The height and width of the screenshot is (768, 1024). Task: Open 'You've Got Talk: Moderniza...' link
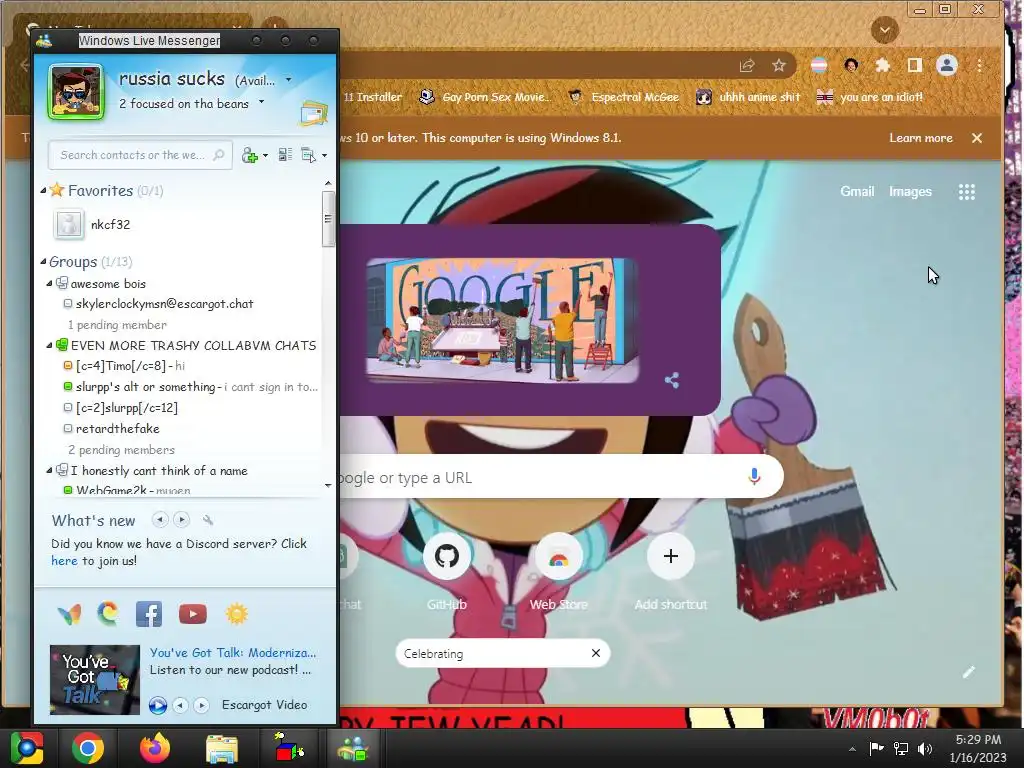[232, 652]
